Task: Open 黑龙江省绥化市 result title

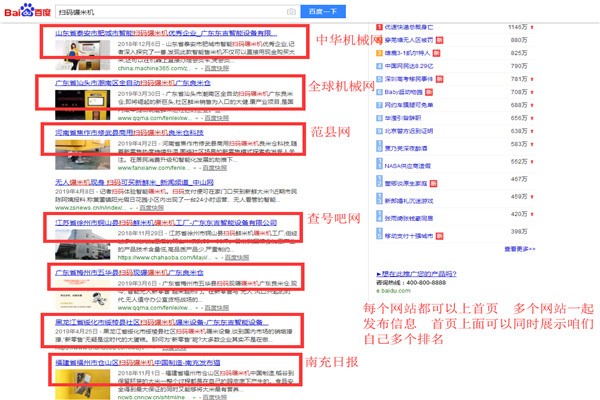Action: coord(162,322)
